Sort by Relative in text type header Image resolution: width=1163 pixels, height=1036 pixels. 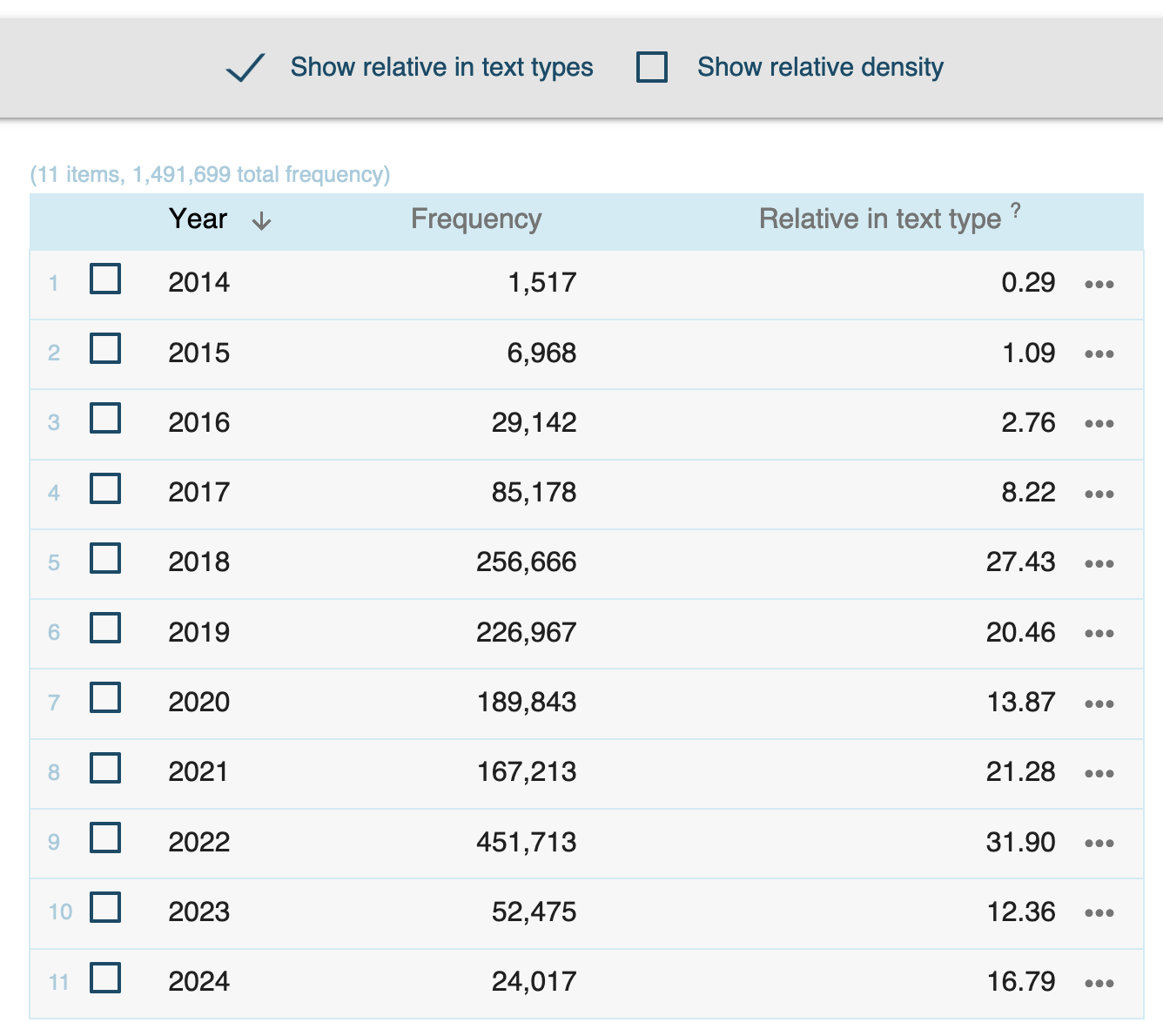click(x=879, y=219)
